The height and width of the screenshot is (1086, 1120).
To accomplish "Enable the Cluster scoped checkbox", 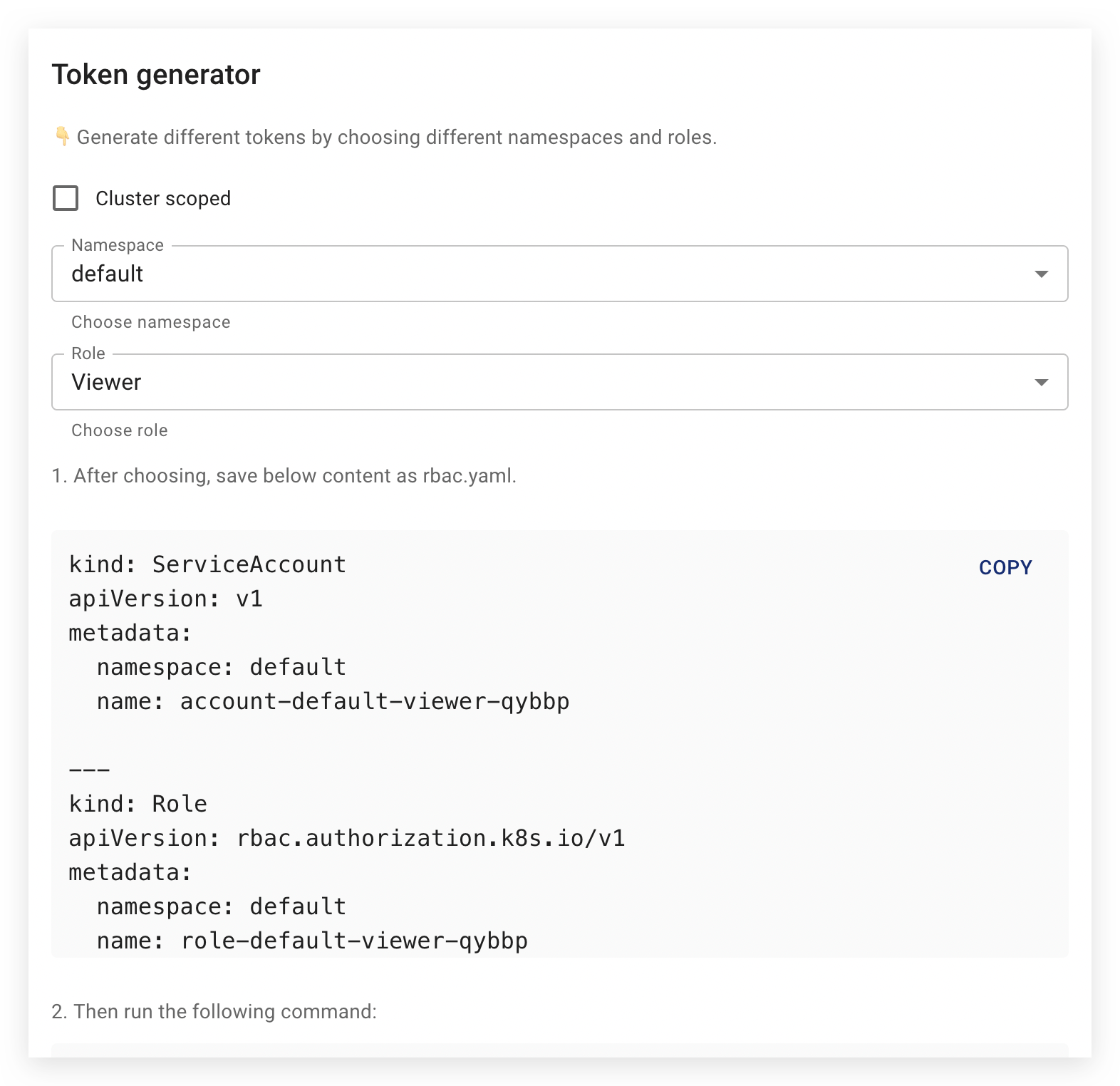I will coord(66,198).
